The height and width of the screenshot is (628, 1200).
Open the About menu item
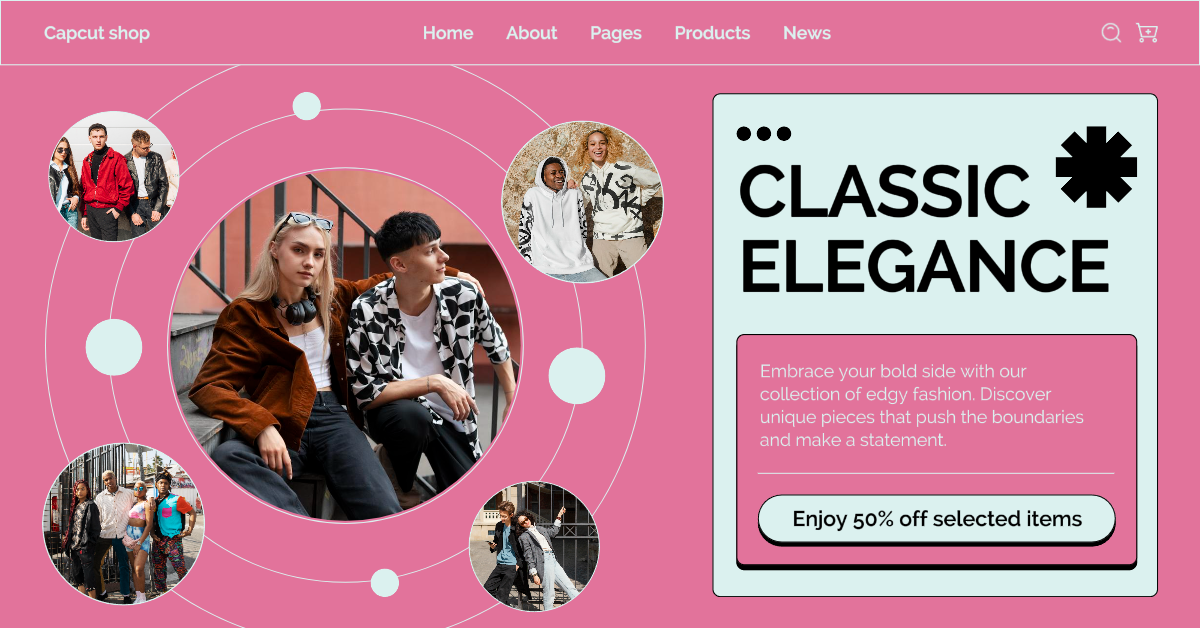point(531,33)
